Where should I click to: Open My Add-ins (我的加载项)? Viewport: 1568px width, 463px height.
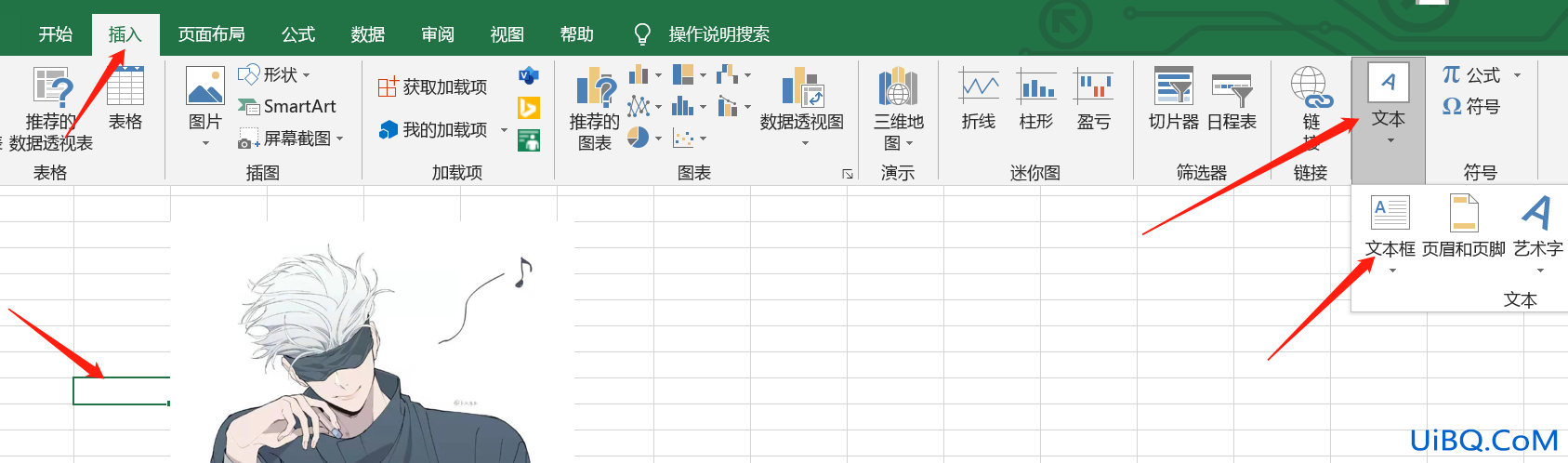pyautogui.click(x=443, y=130)
